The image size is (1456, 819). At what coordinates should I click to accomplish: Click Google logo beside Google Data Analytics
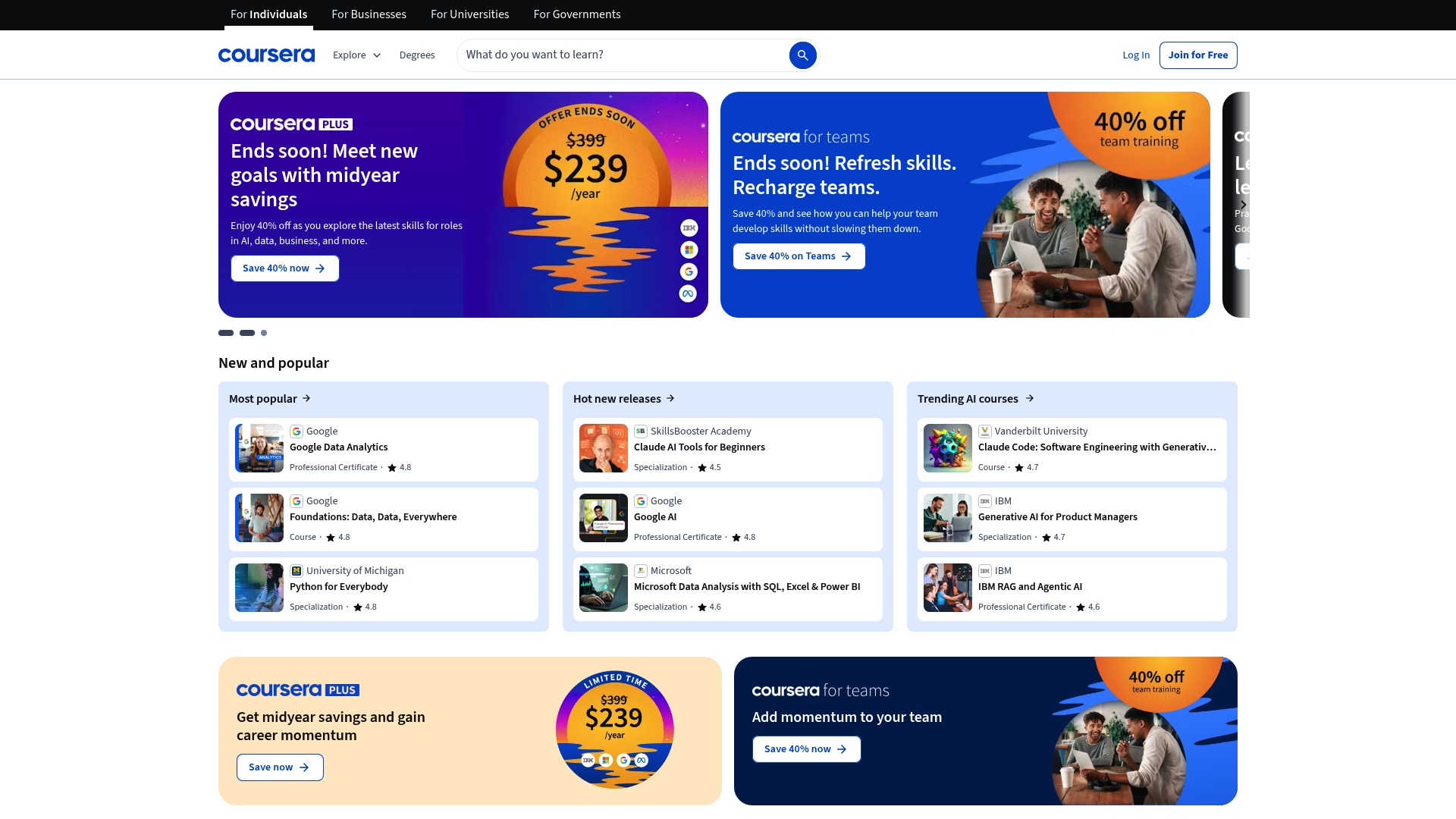click(x=297, y=431)
